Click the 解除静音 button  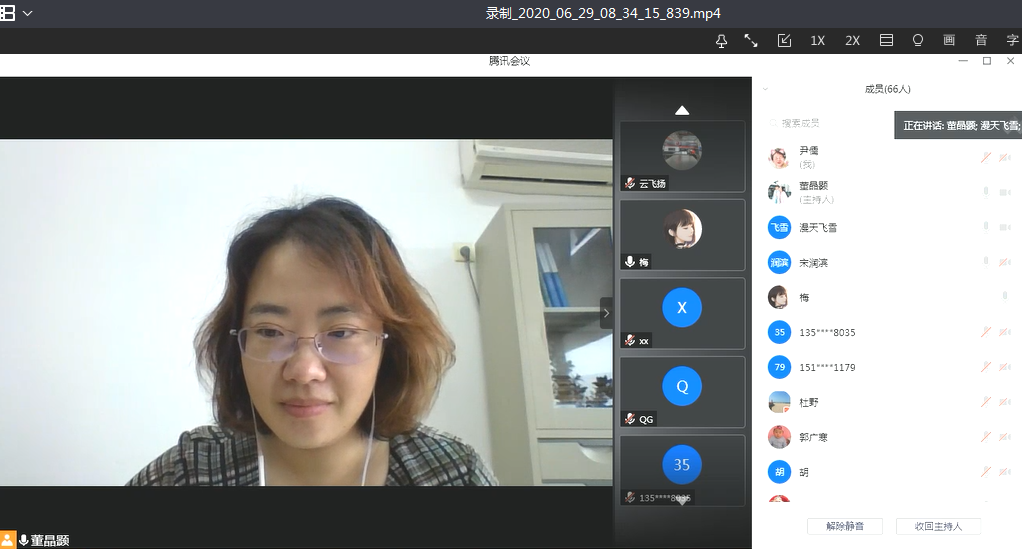pos(844,526)
